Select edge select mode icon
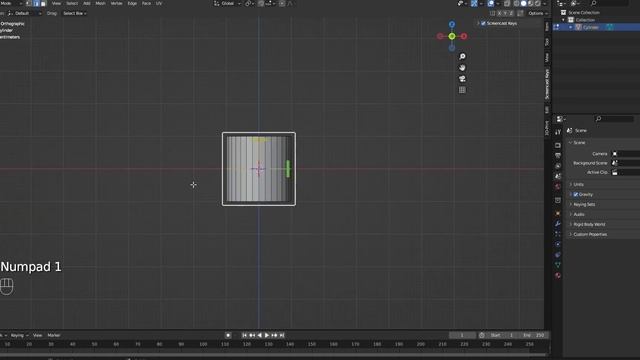 point(36,3)
